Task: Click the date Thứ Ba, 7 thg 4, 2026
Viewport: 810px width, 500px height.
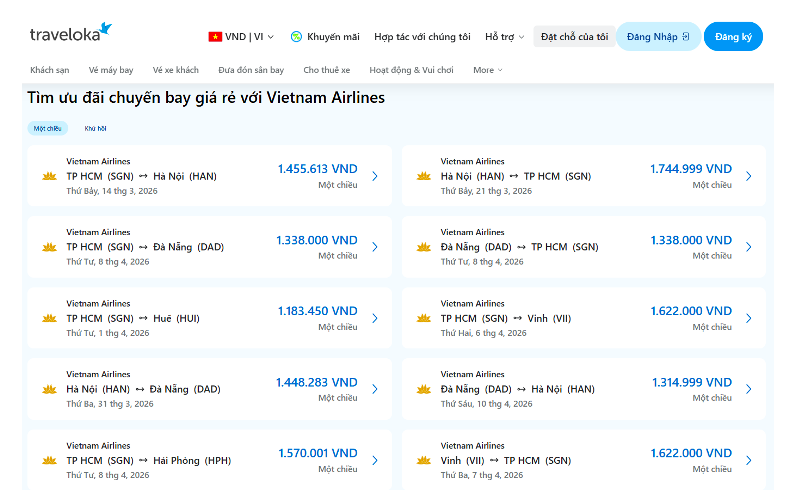Action: [x=481, y=475]
